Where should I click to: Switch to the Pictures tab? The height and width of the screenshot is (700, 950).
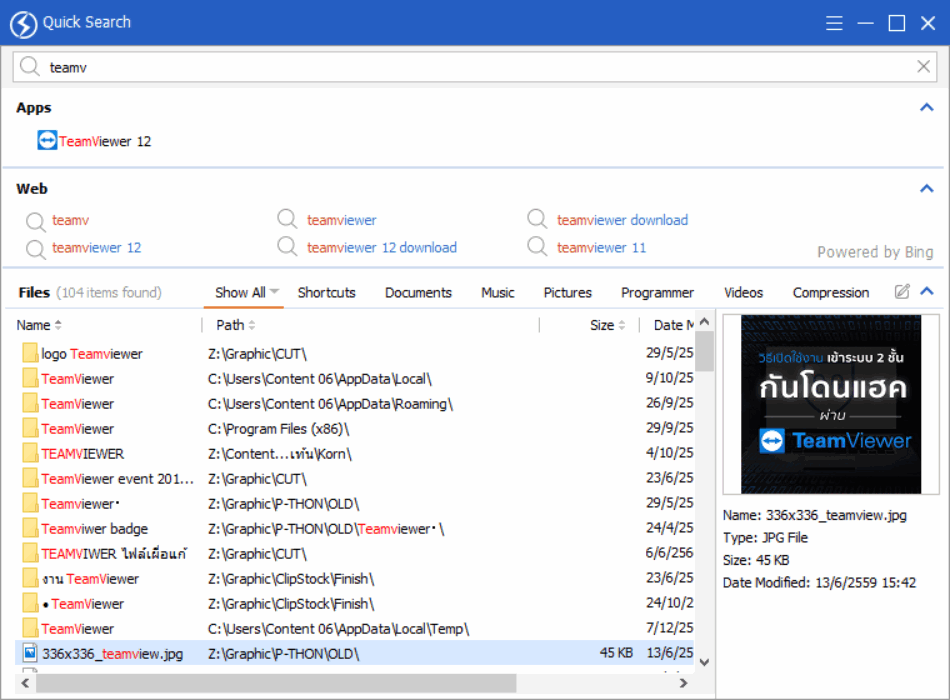(567, 293)
